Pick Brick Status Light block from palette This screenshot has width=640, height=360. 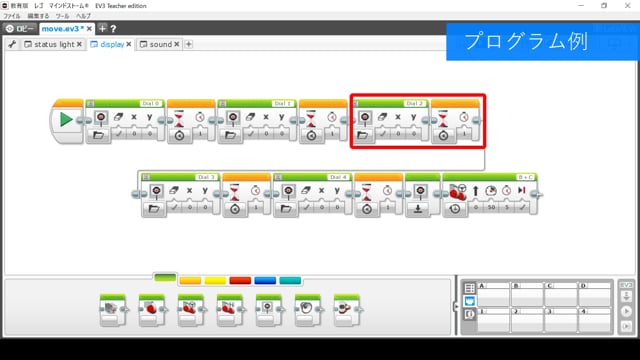point(347,310)
